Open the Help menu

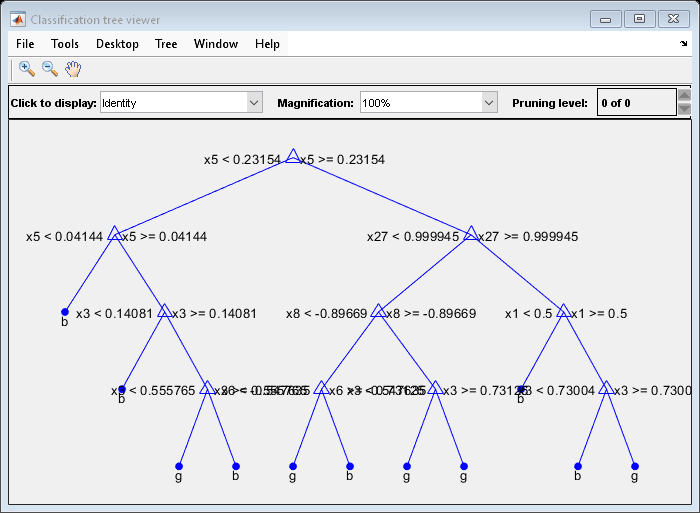[267, 44]
